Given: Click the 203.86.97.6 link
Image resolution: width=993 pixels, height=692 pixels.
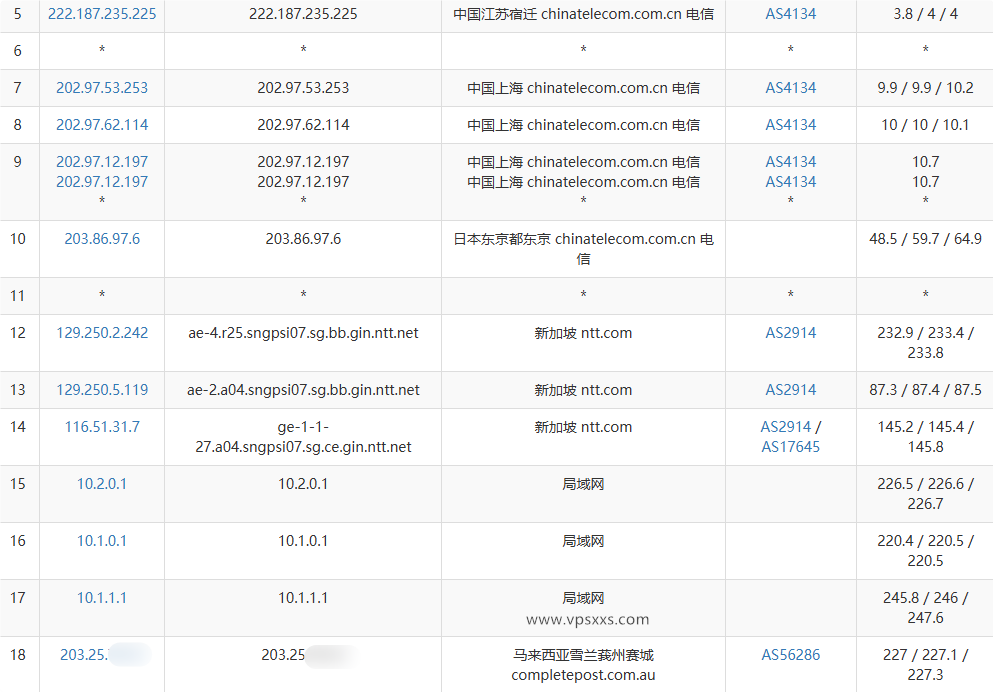Looking at the screenshot, I should (100, 237).
